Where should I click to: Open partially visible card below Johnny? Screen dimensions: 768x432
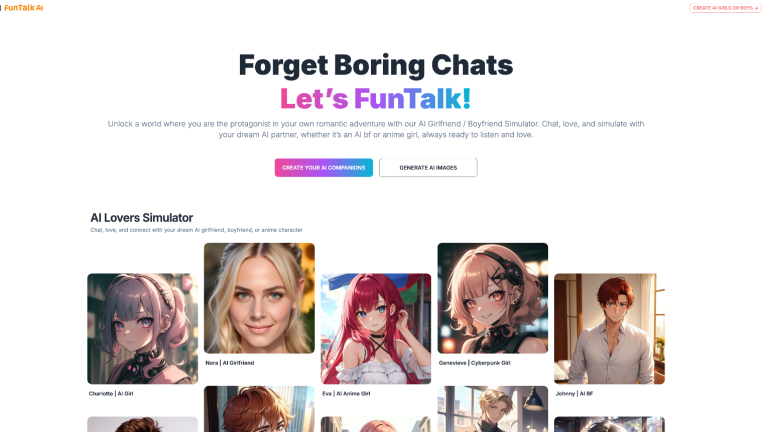pos(609,424)
